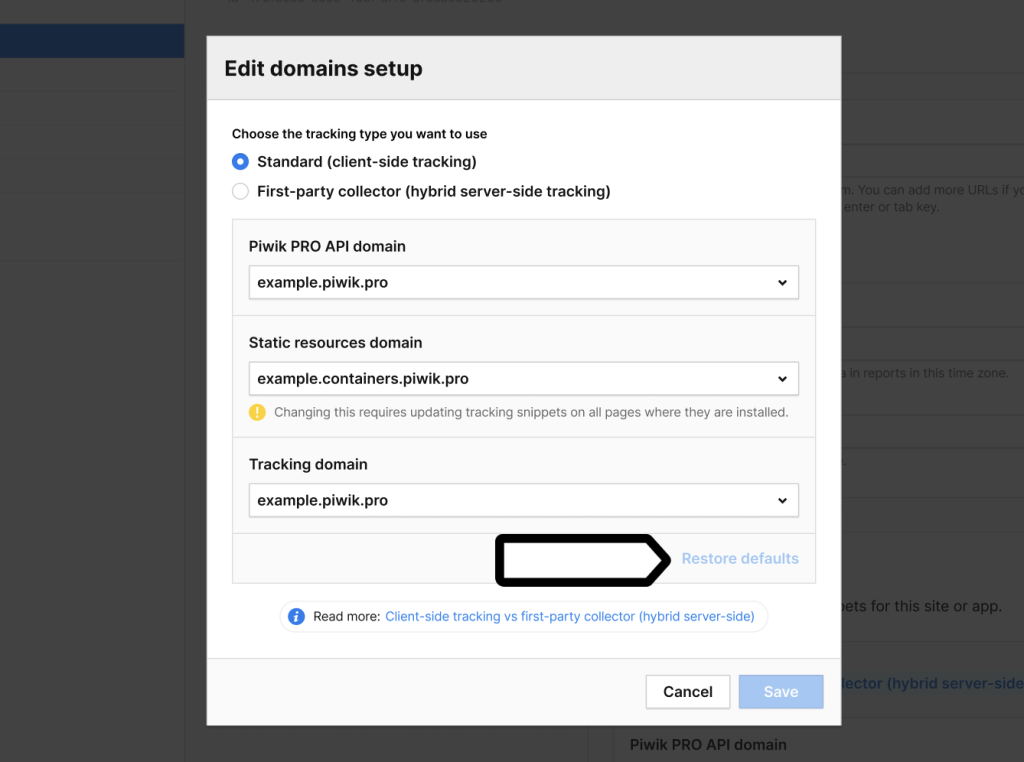Open Client-side tracking vs first-party collector article
The image size is (1024, 762).
tap(569, 616)
